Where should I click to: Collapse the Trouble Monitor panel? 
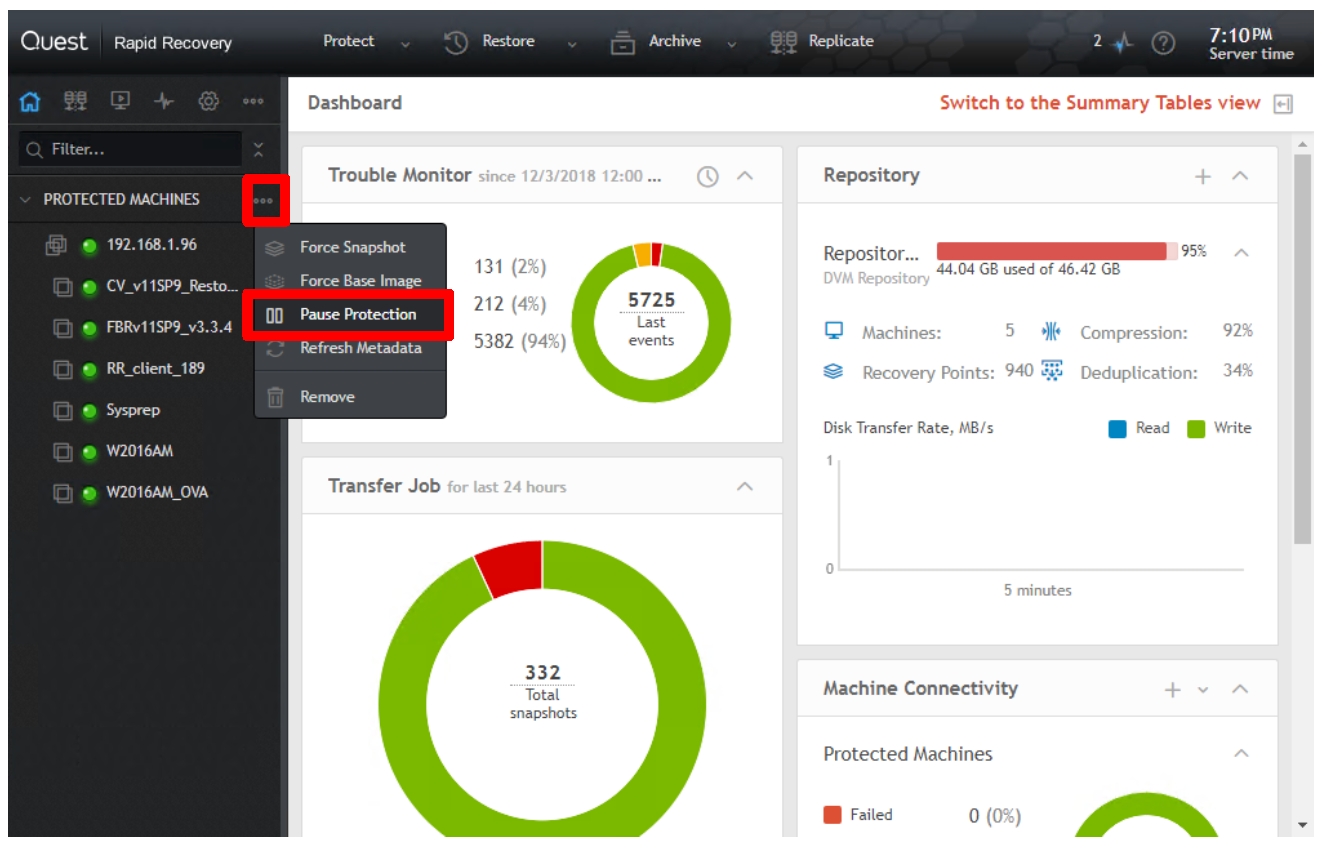click(x=744, y=176)
